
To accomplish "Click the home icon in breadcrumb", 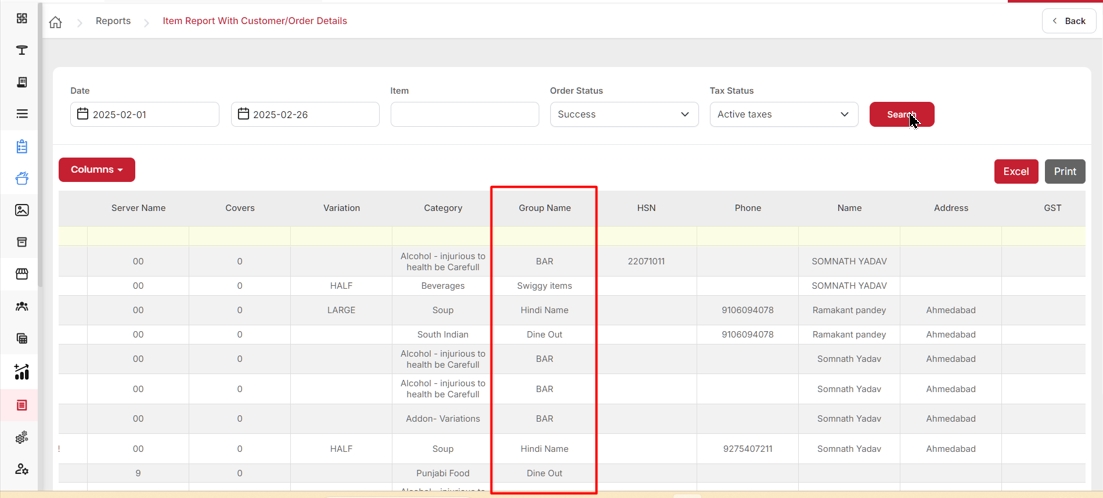I will (55, 22).
